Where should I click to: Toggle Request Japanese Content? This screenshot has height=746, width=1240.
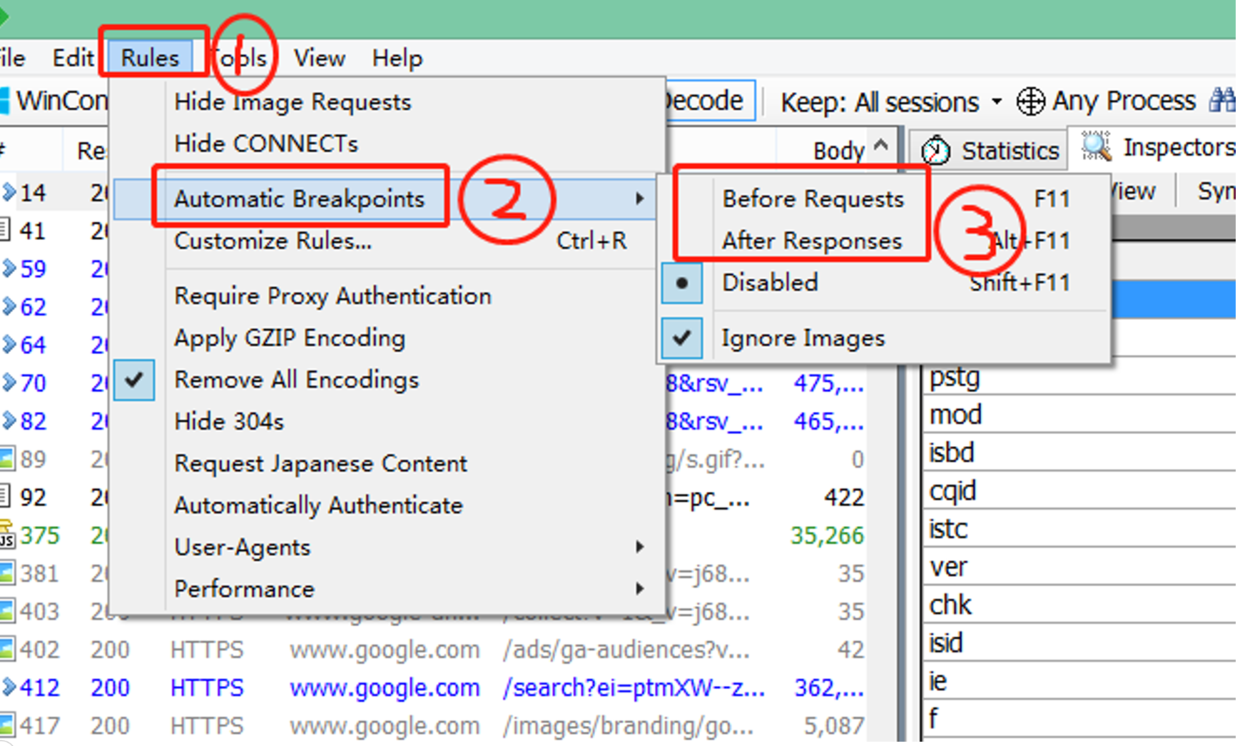tap(387, 464)
